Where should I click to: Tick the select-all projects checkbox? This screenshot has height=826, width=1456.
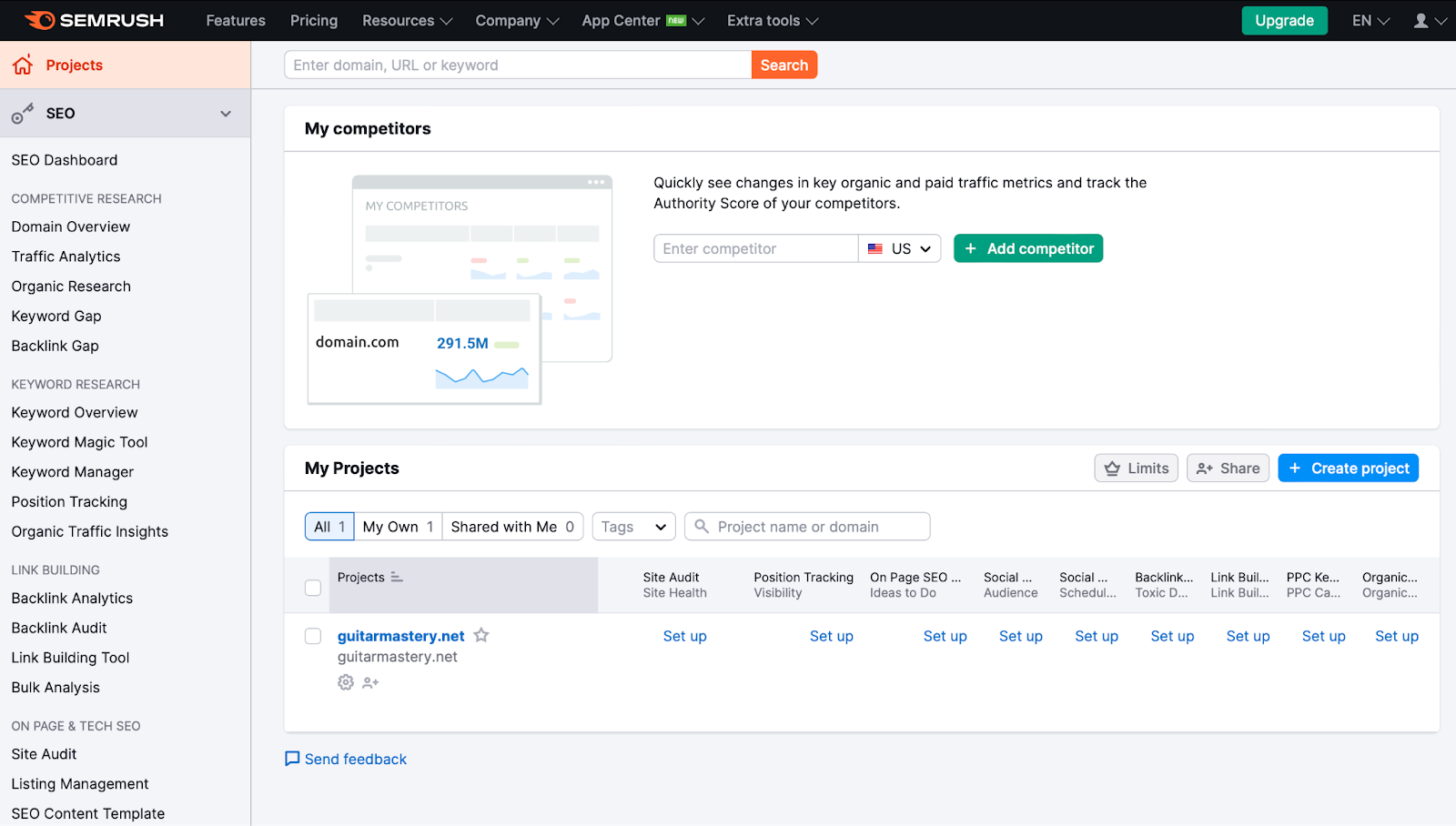coord(313,588)
